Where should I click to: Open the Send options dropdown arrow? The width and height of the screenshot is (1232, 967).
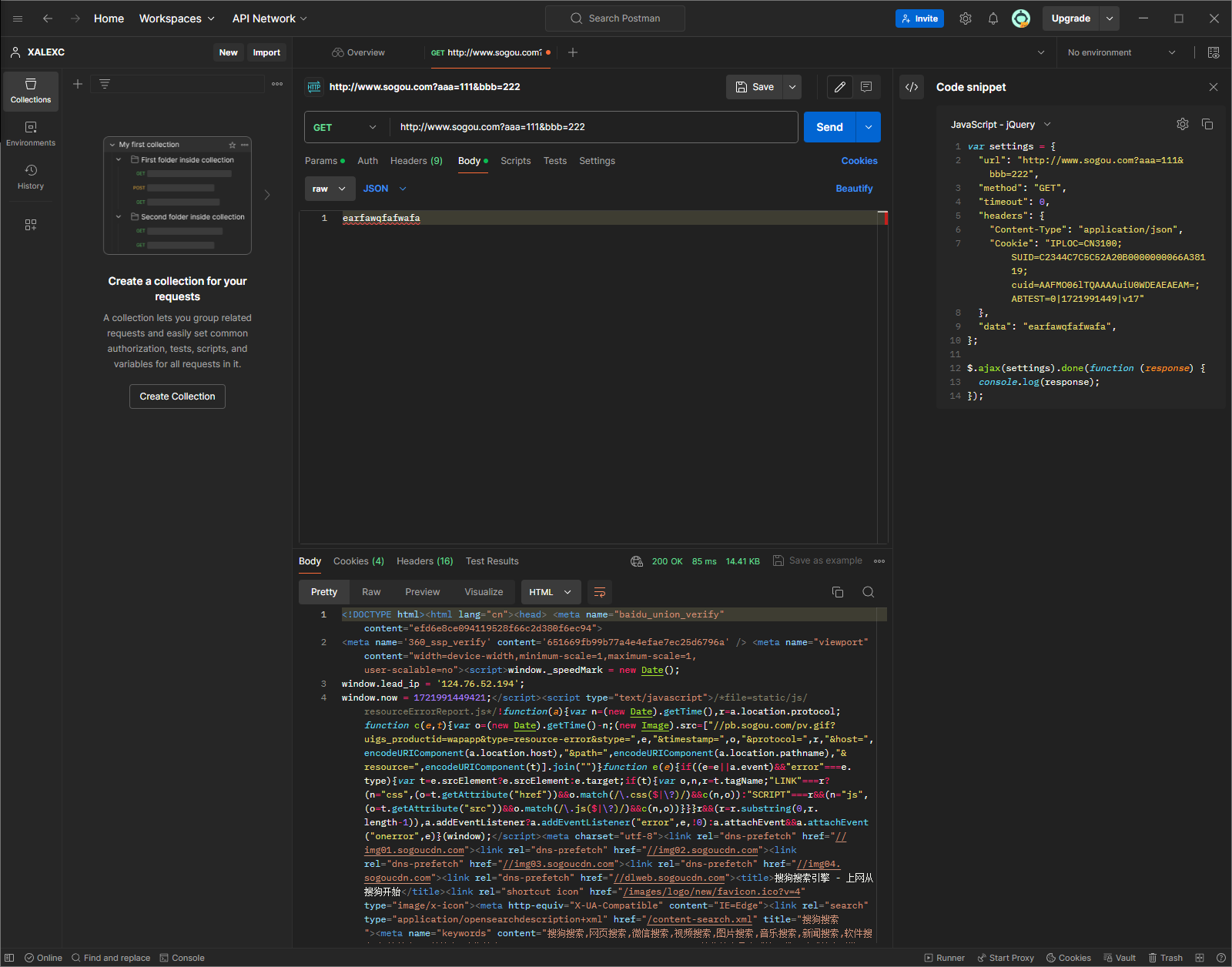pyautogui.click(x=869, y=127)
